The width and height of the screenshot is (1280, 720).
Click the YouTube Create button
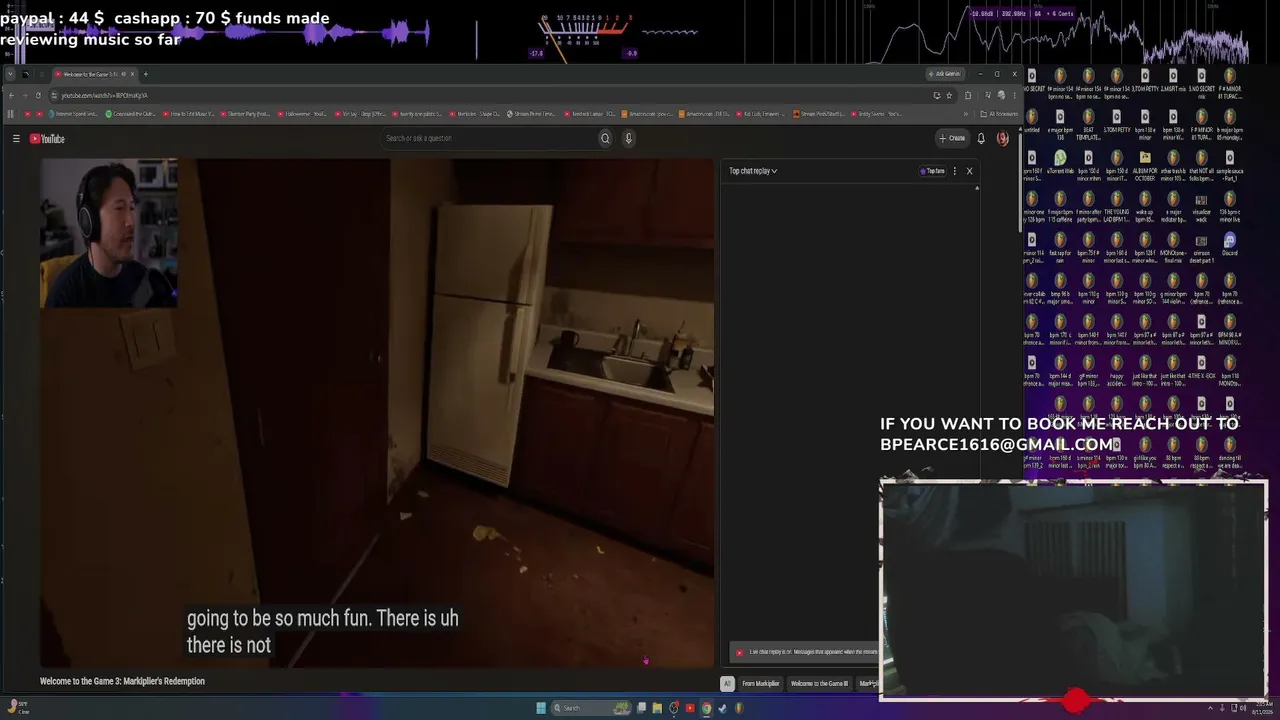[952, 139]
